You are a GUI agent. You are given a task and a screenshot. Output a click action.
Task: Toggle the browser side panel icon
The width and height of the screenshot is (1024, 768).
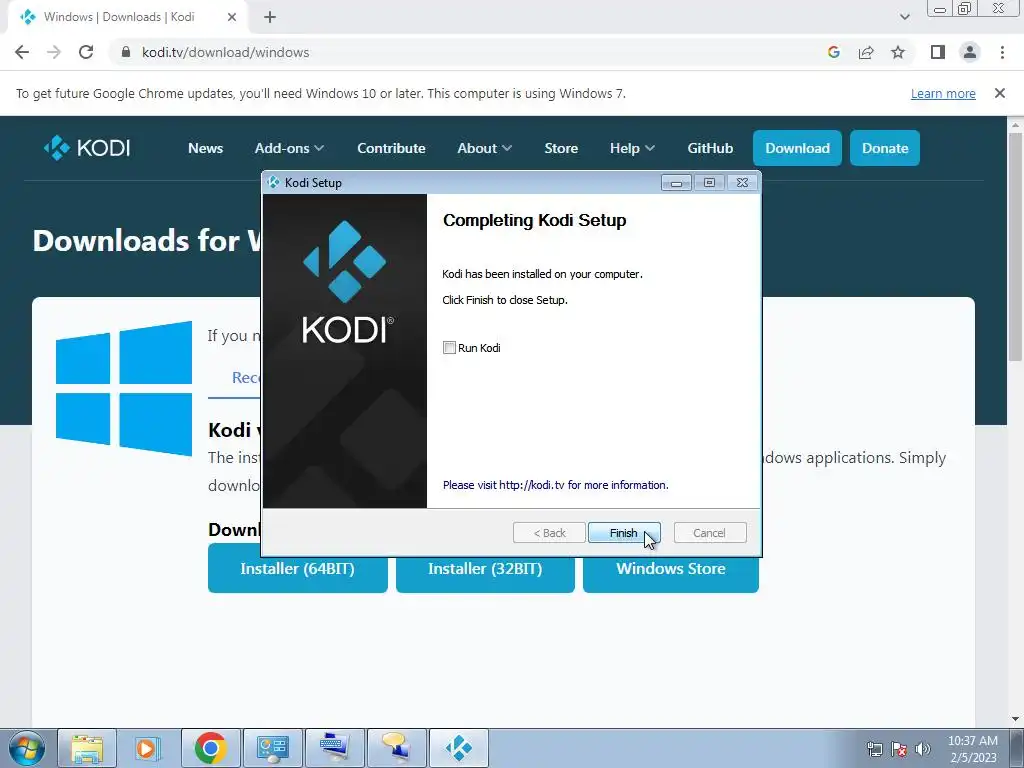tap(938, 52)
